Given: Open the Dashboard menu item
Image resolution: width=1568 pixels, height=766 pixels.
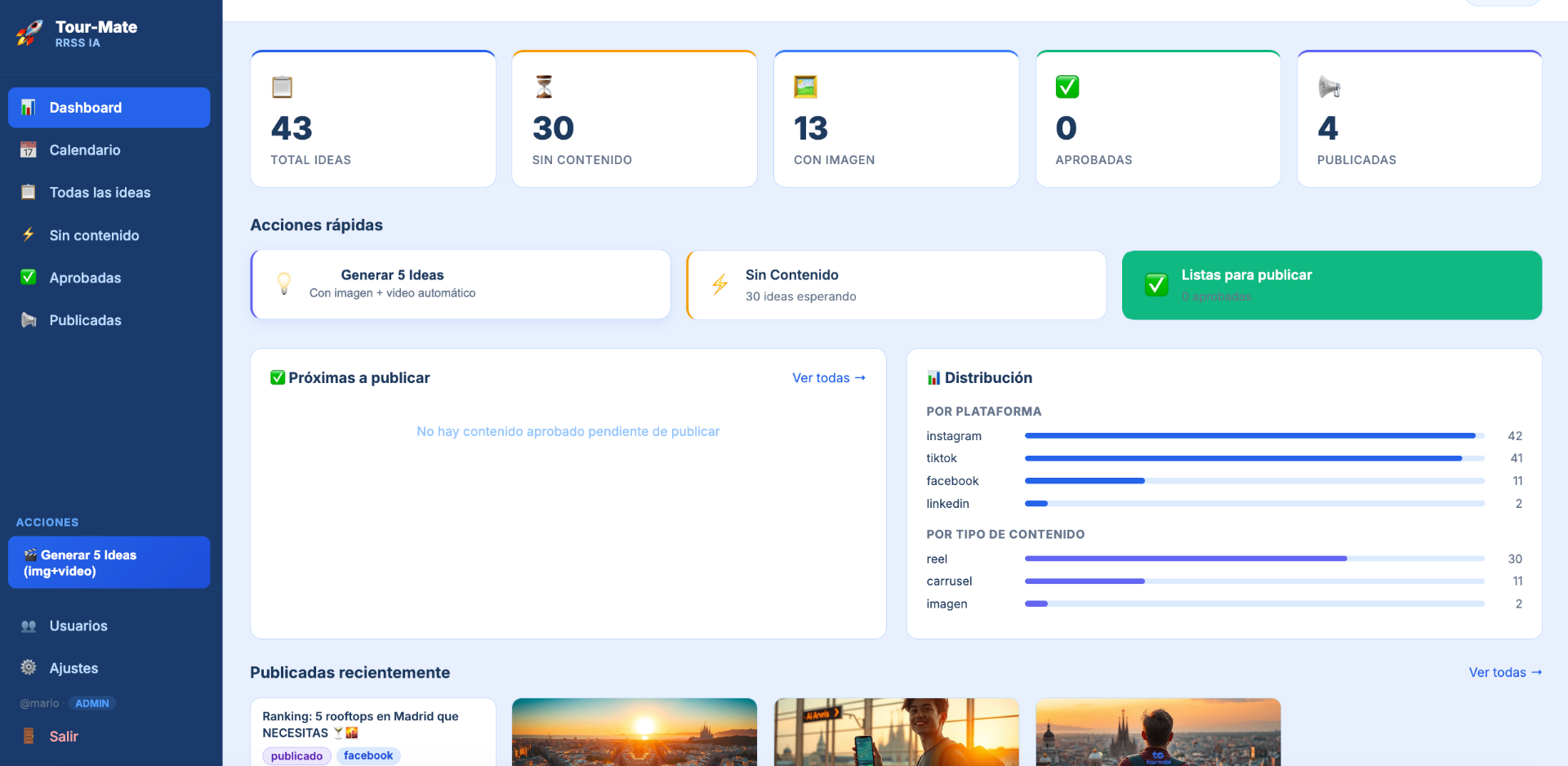Looking at the screenshot, I should 109,108.
